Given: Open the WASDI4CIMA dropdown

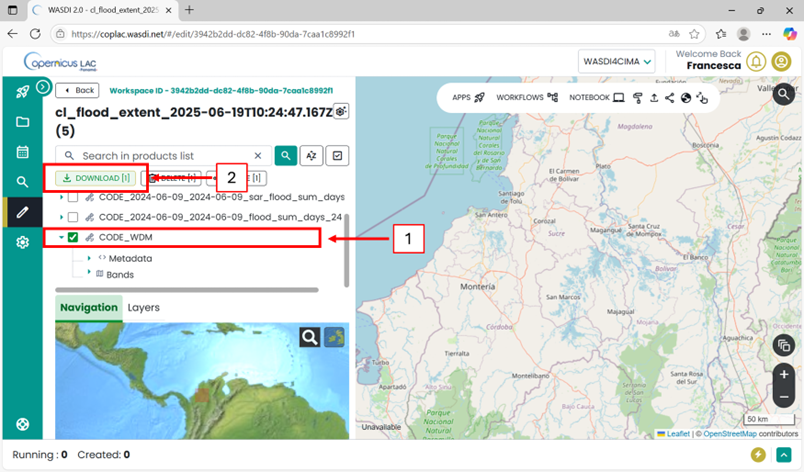Looking at the screenshot, I should pos(617,61).
